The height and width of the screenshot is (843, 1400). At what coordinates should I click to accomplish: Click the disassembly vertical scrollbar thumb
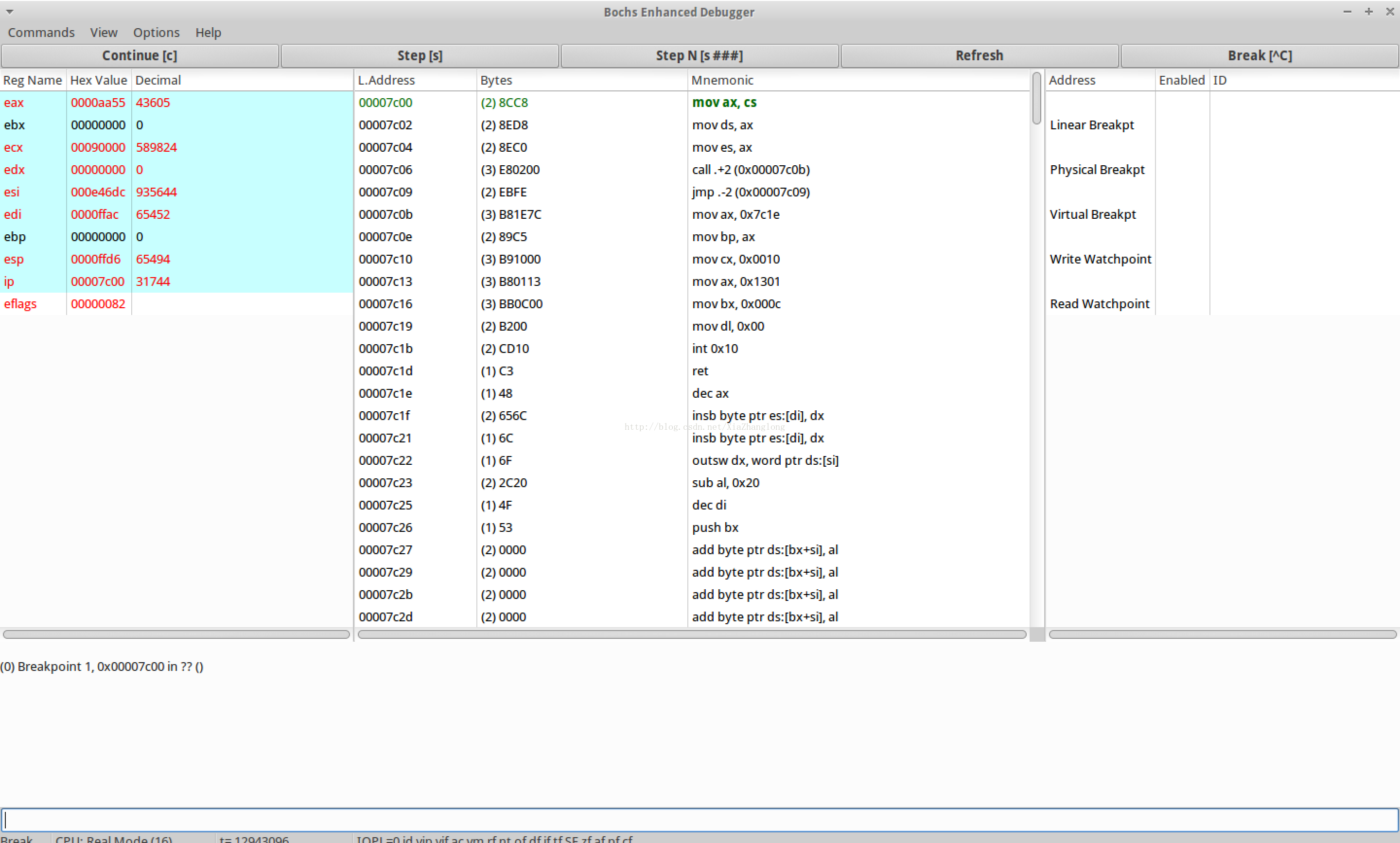click(1036, 98)
